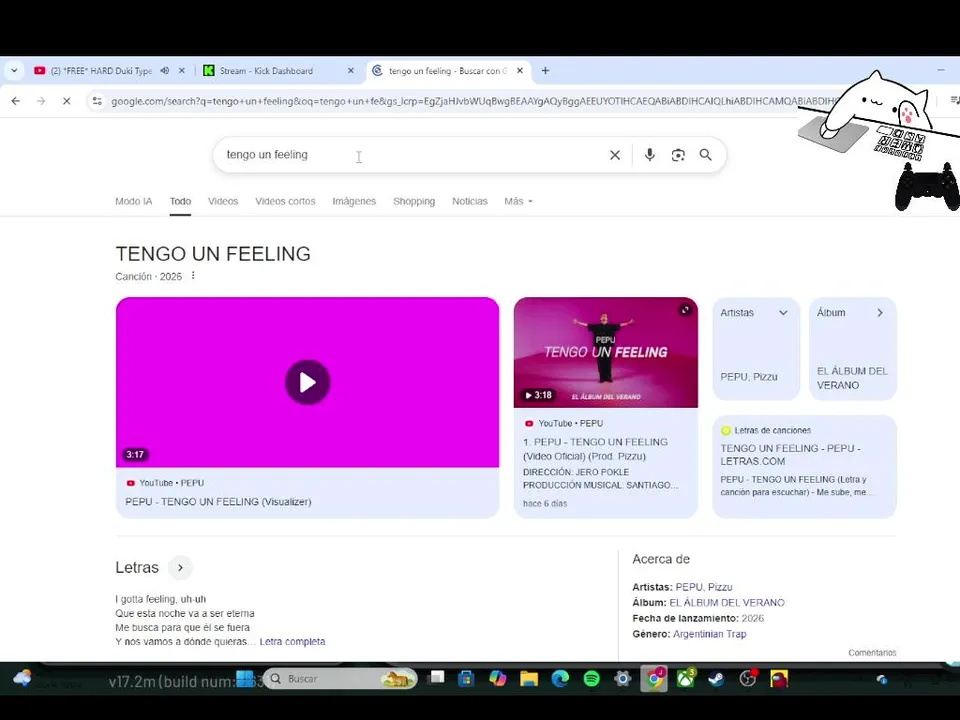The height and width of the screenshot is (720, 960).
Task: Expand Letras with the arrow button
Action: click(x=180, y=568)
